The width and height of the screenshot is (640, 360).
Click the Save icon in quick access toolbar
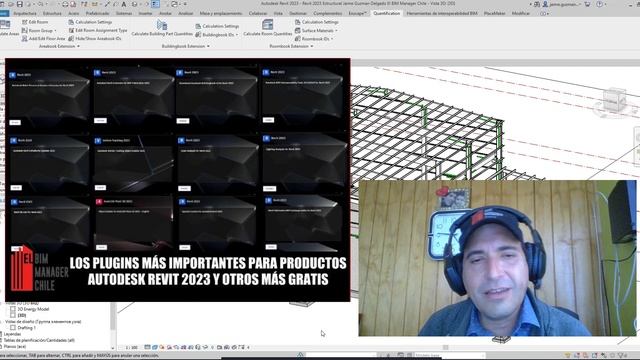coord(19,4)
